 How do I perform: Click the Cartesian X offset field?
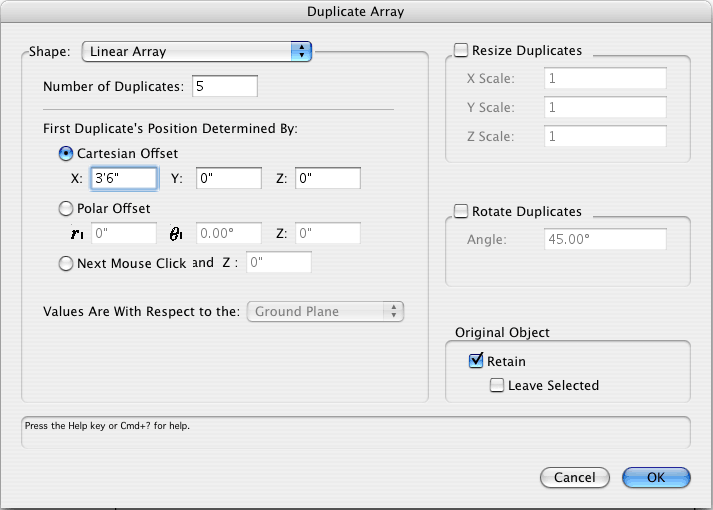124,179
